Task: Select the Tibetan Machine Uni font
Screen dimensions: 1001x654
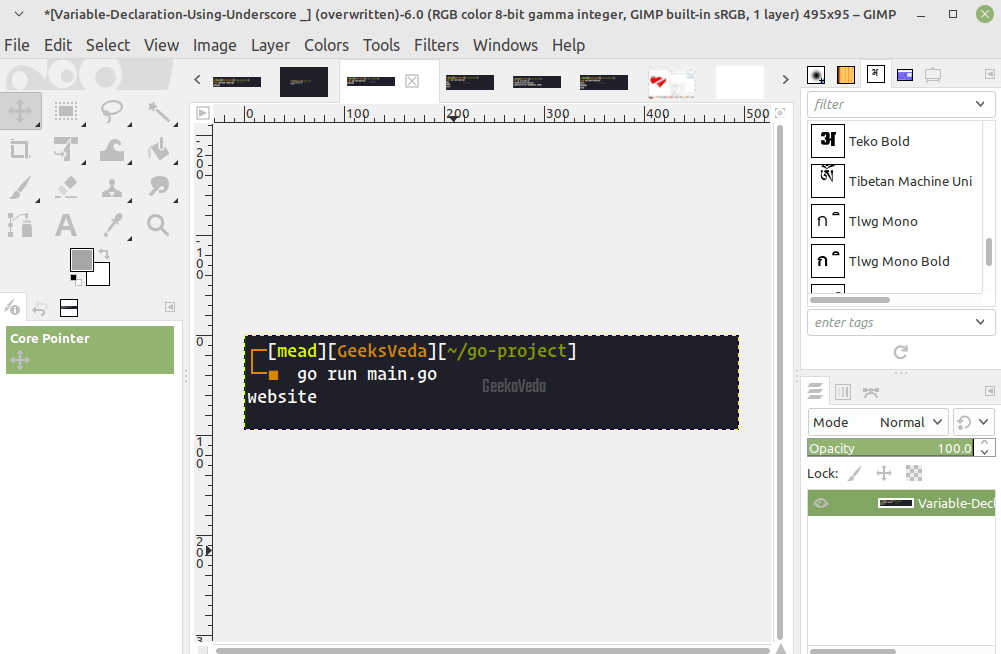Action: click(x=895, y=181)
